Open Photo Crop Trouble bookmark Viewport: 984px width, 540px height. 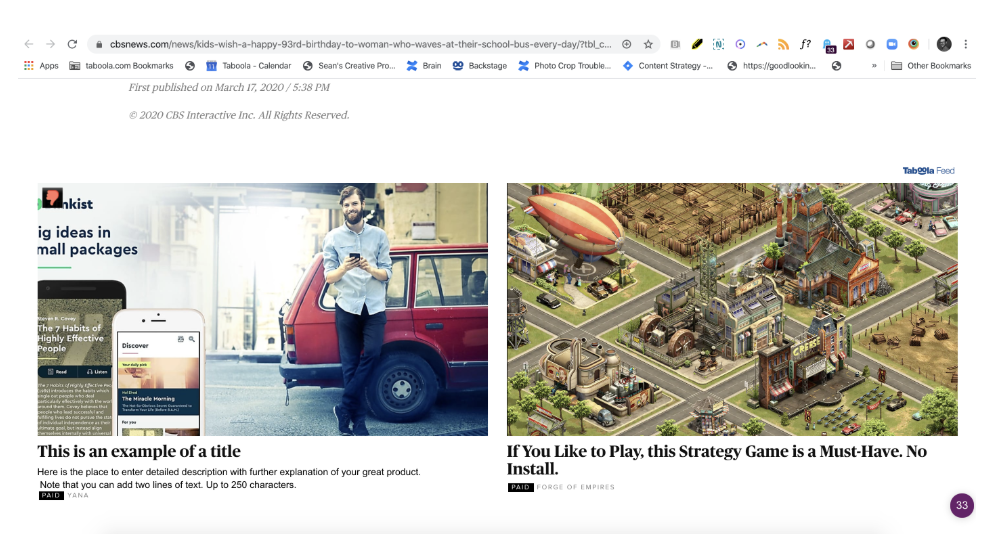click(565, 65)
